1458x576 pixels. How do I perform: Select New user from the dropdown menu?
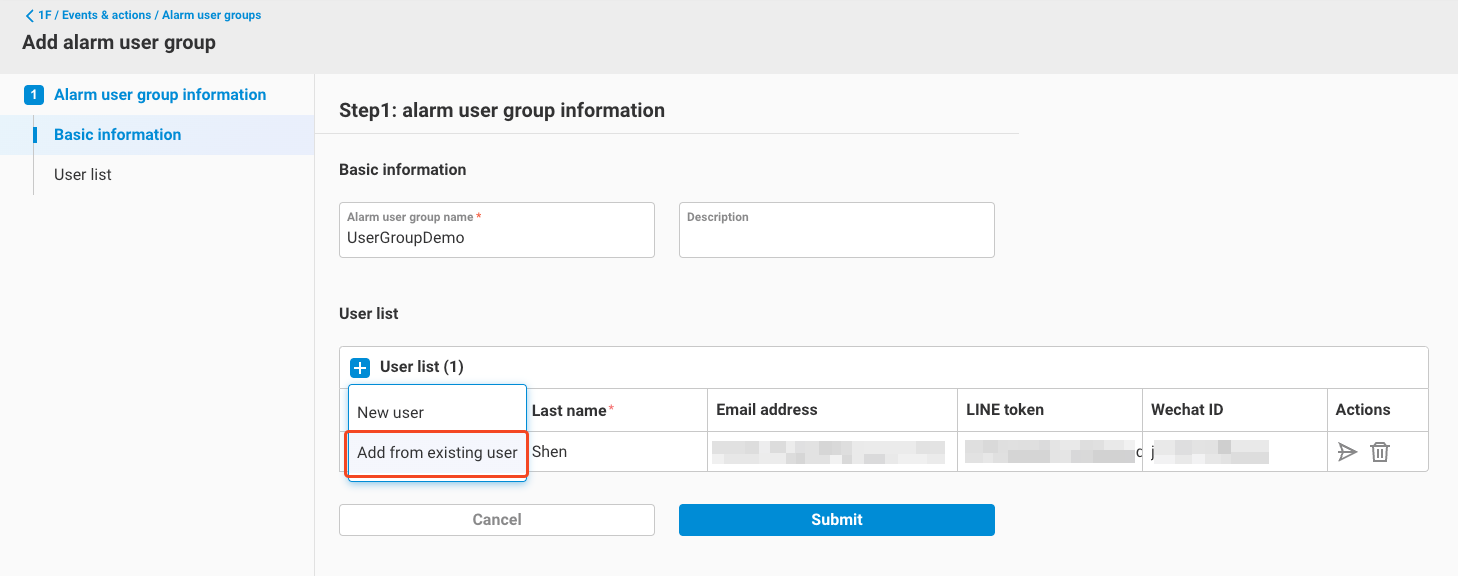(391, 412)
